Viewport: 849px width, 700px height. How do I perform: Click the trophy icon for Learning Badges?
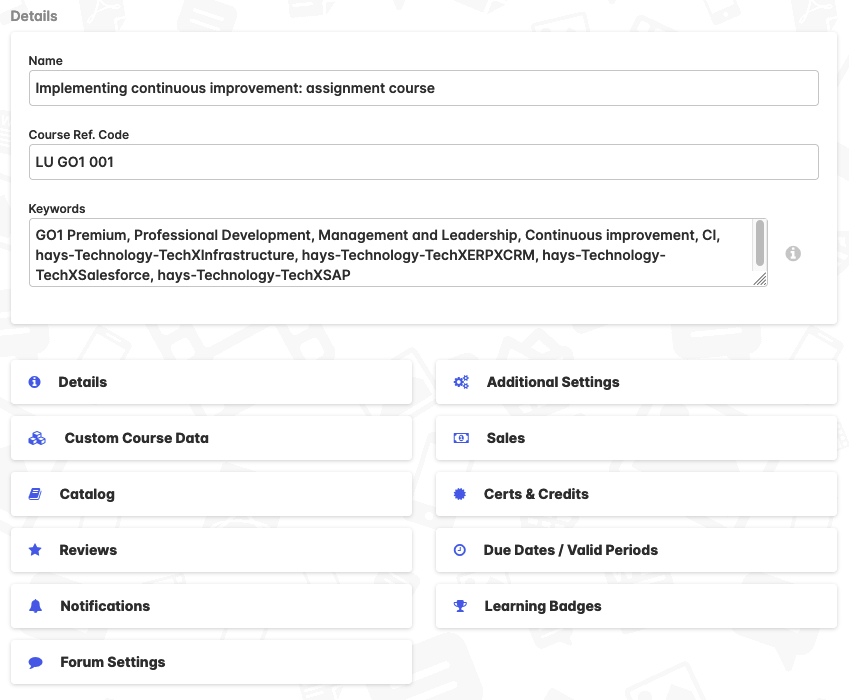[x=460, y=606]
